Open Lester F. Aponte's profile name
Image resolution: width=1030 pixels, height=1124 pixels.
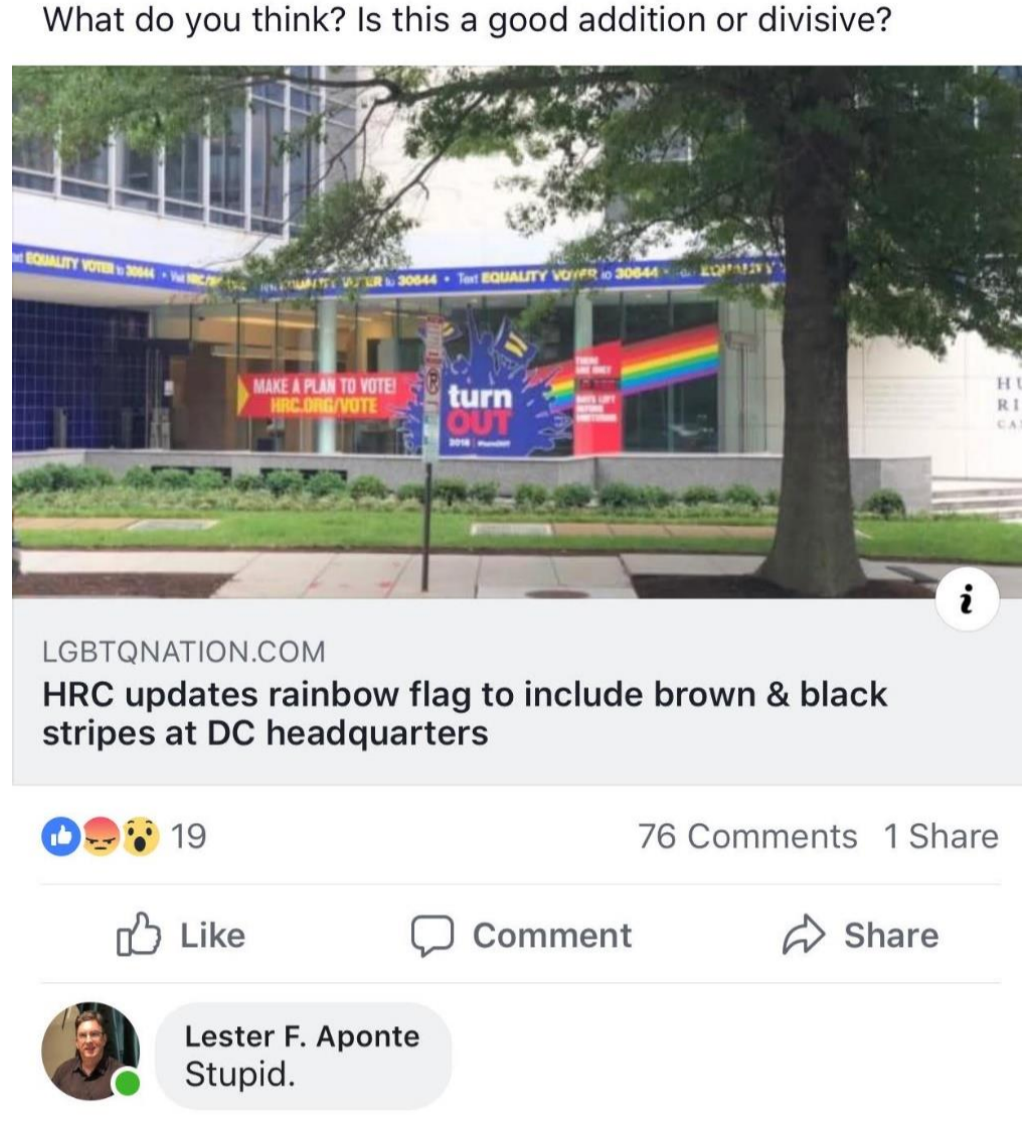(x=302, y=1036)
